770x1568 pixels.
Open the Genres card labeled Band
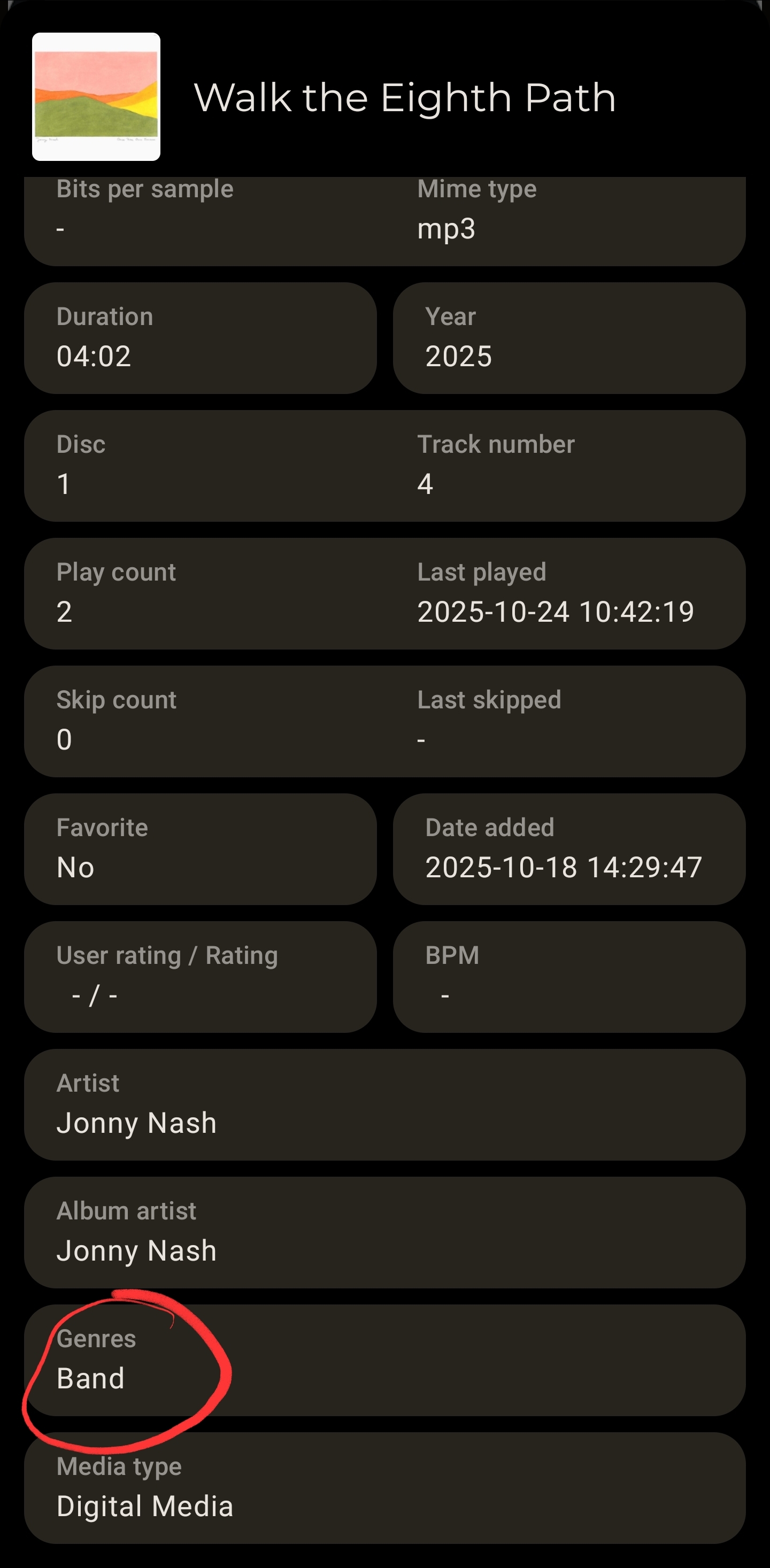[x=384, y=1360]
